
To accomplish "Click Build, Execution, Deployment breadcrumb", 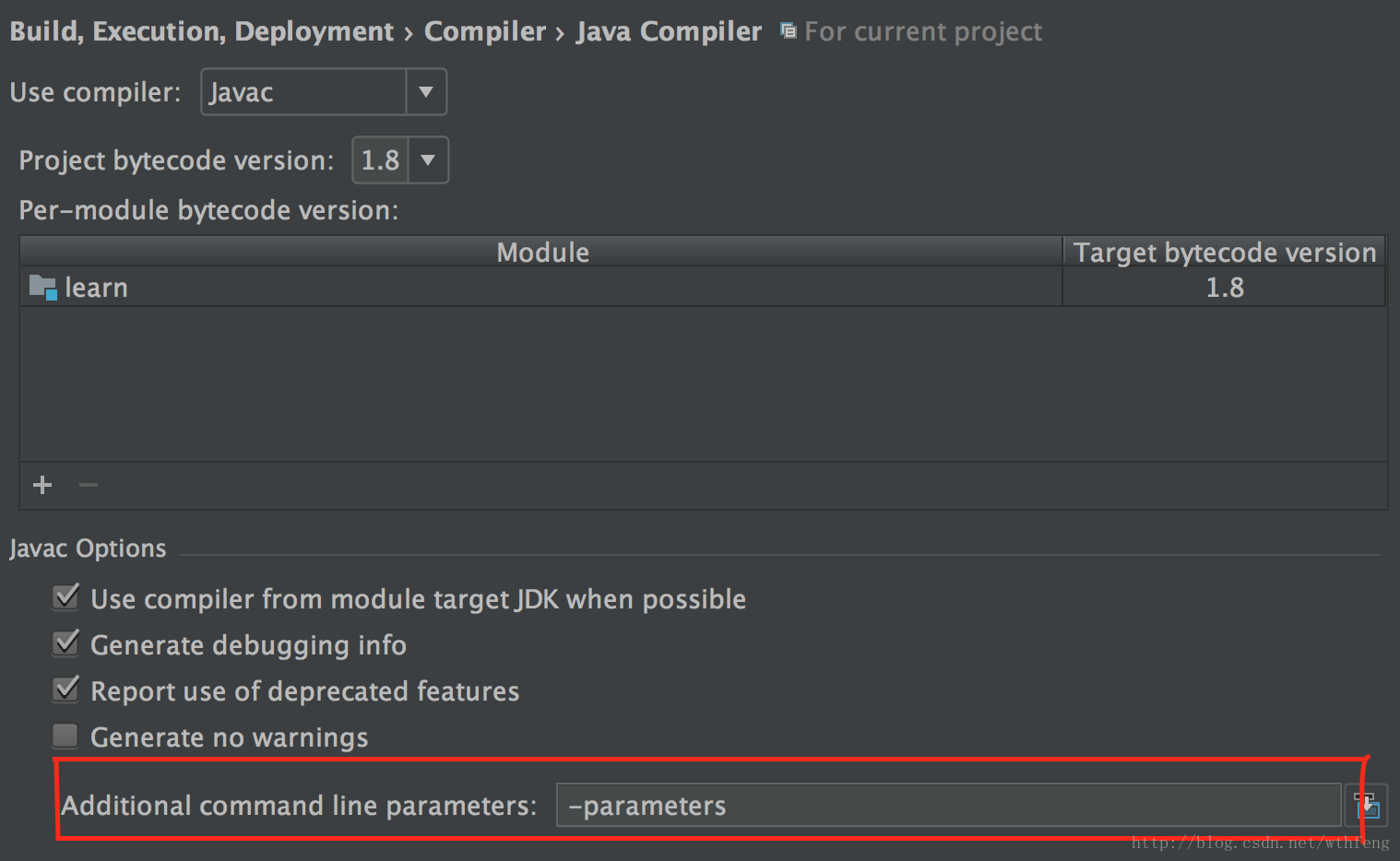I will [x=202, y=31].
